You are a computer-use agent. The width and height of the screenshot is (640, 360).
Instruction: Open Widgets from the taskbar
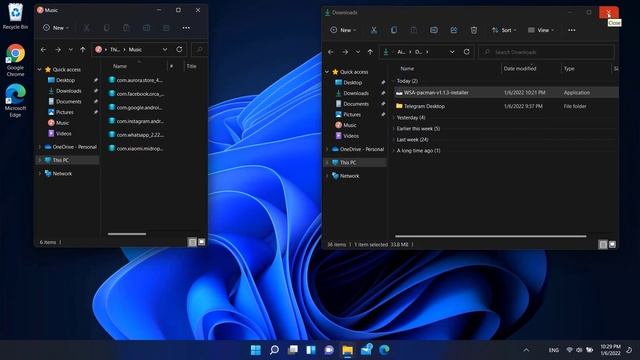pos(311,350)
